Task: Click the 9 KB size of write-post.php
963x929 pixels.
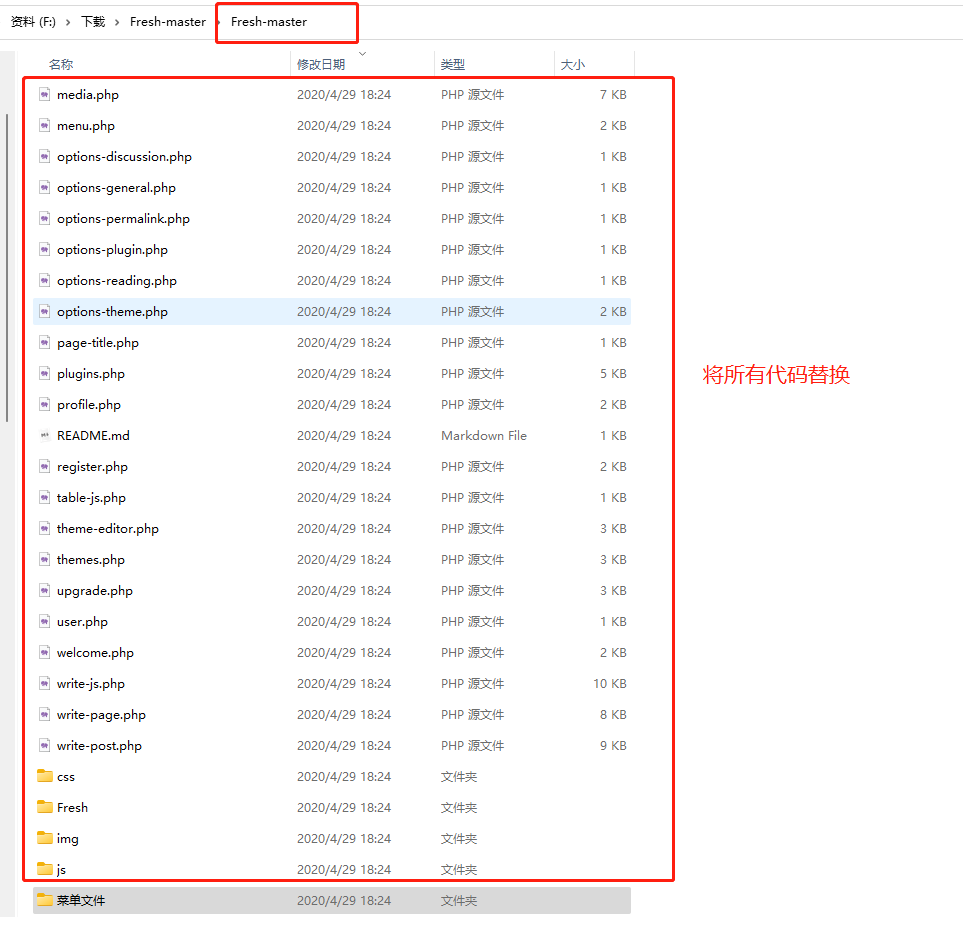Action: [x=614, y=746]
